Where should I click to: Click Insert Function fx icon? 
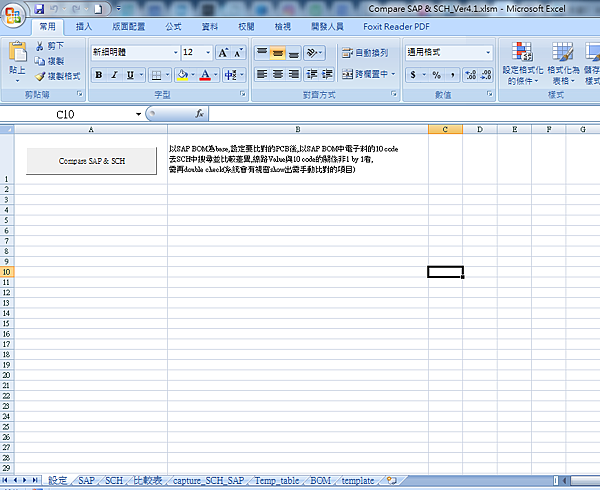click(199, 114)
